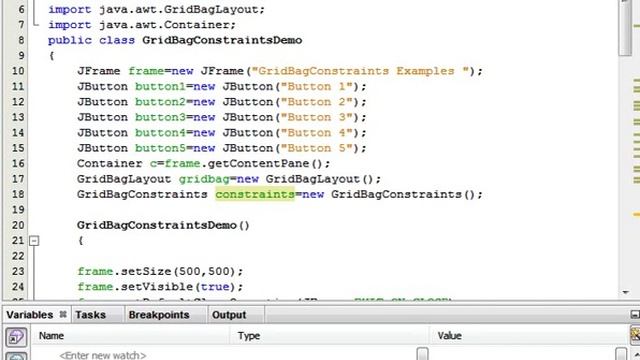Viewport: 640px width, 360px height.
Task: Show the Output tab
Action: (229, 315)
